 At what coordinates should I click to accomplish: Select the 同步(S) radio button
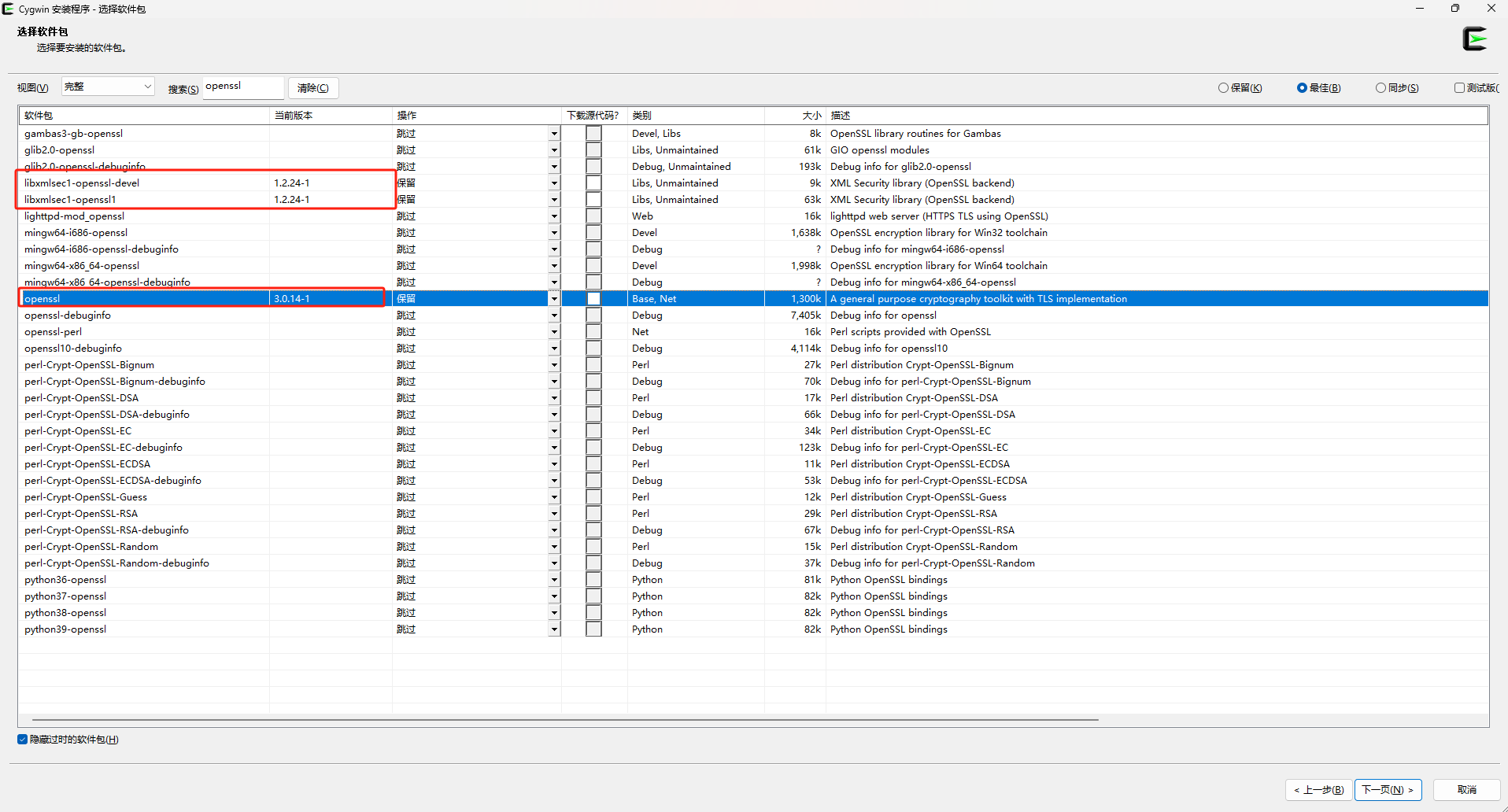click(x=1380, y=88)
